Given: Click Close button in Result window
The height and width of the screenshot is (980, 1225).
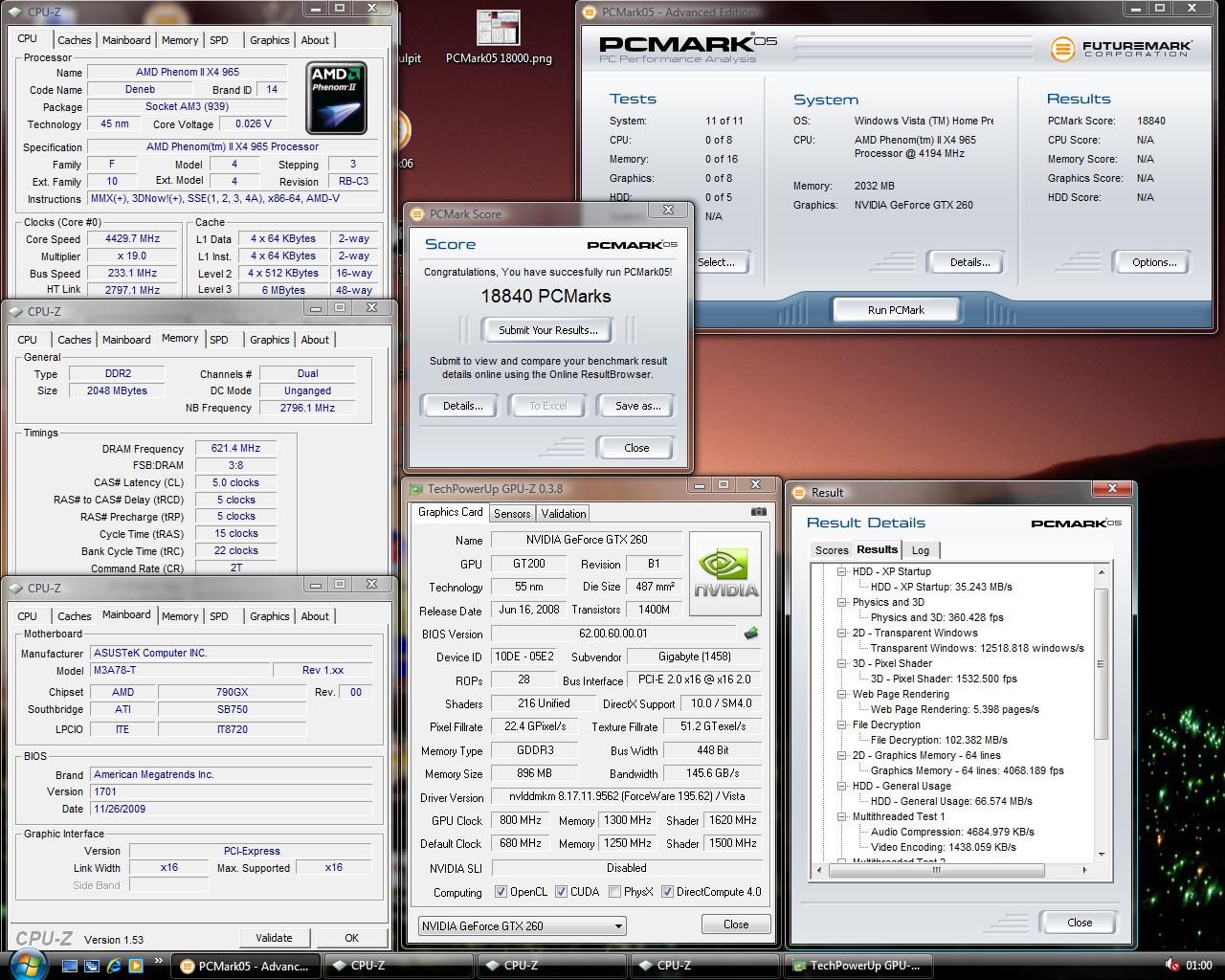Looking at the screenshot, I should tap(1080, 923).
